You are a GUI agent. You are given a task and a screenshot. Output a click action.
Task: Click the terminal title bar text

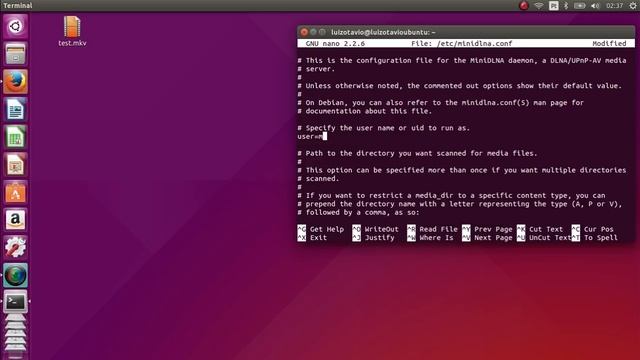pos(383,32)
